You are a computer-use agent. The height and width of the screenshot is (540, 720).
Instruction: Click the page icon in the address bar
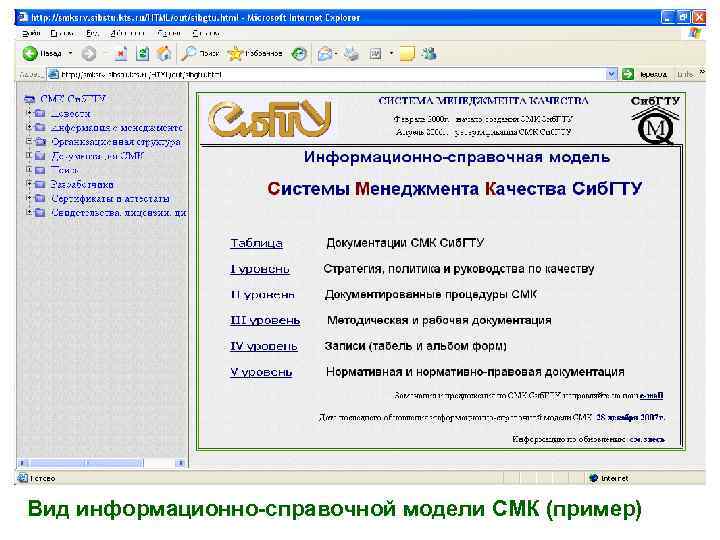pos(54,74)
